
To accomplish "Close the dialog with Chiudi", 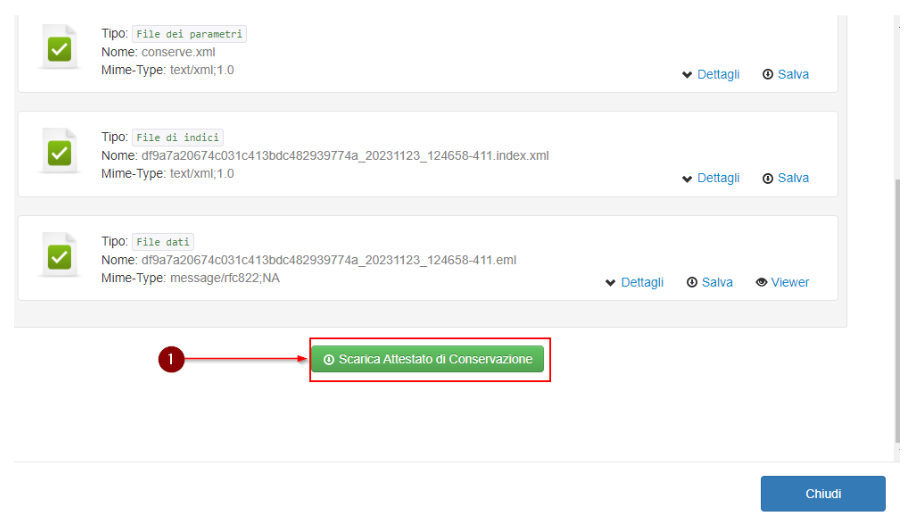I will [x=823, y=494].
